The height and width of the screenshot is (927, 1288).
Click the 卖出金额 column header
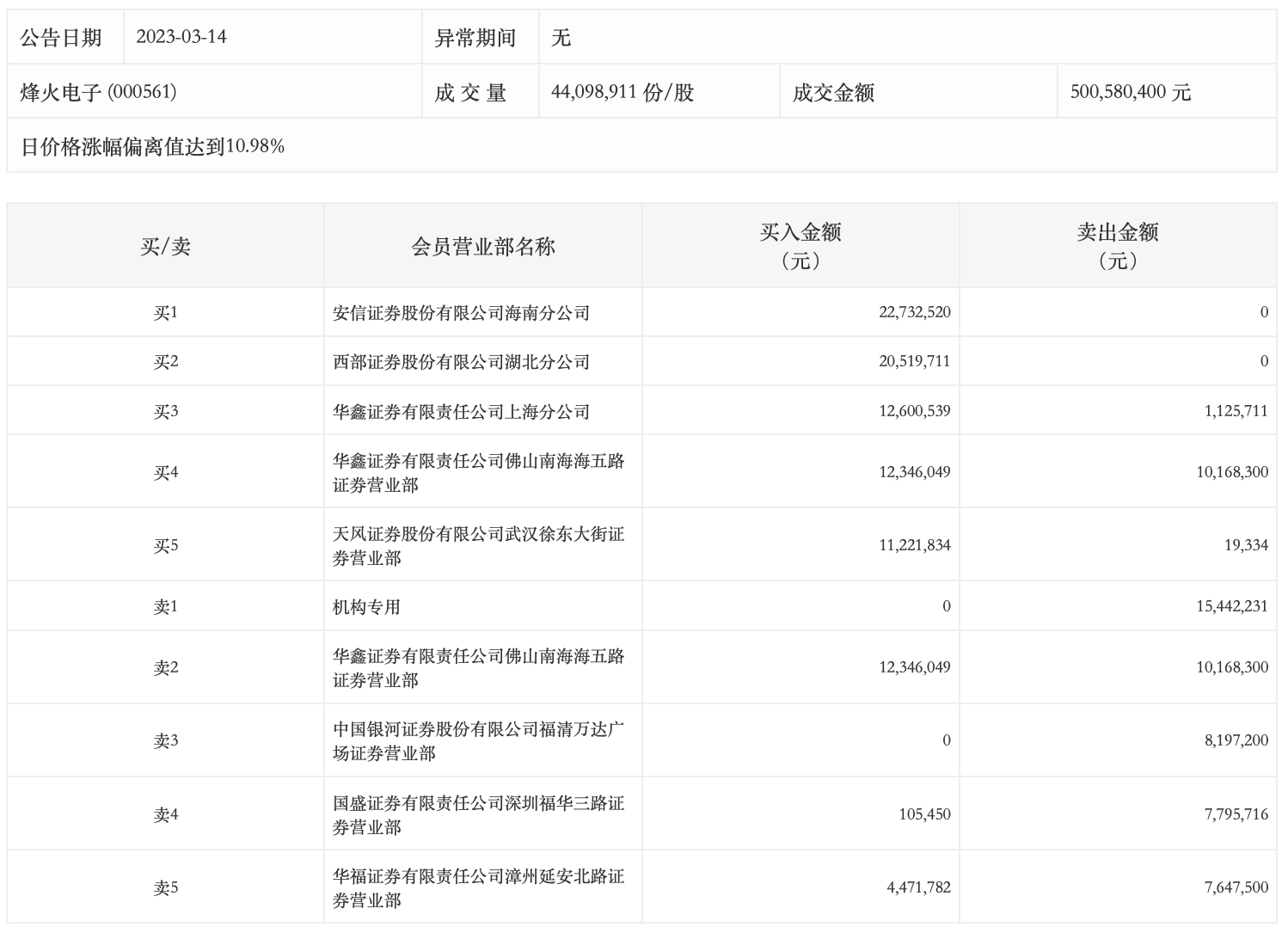pos(1118,245)
